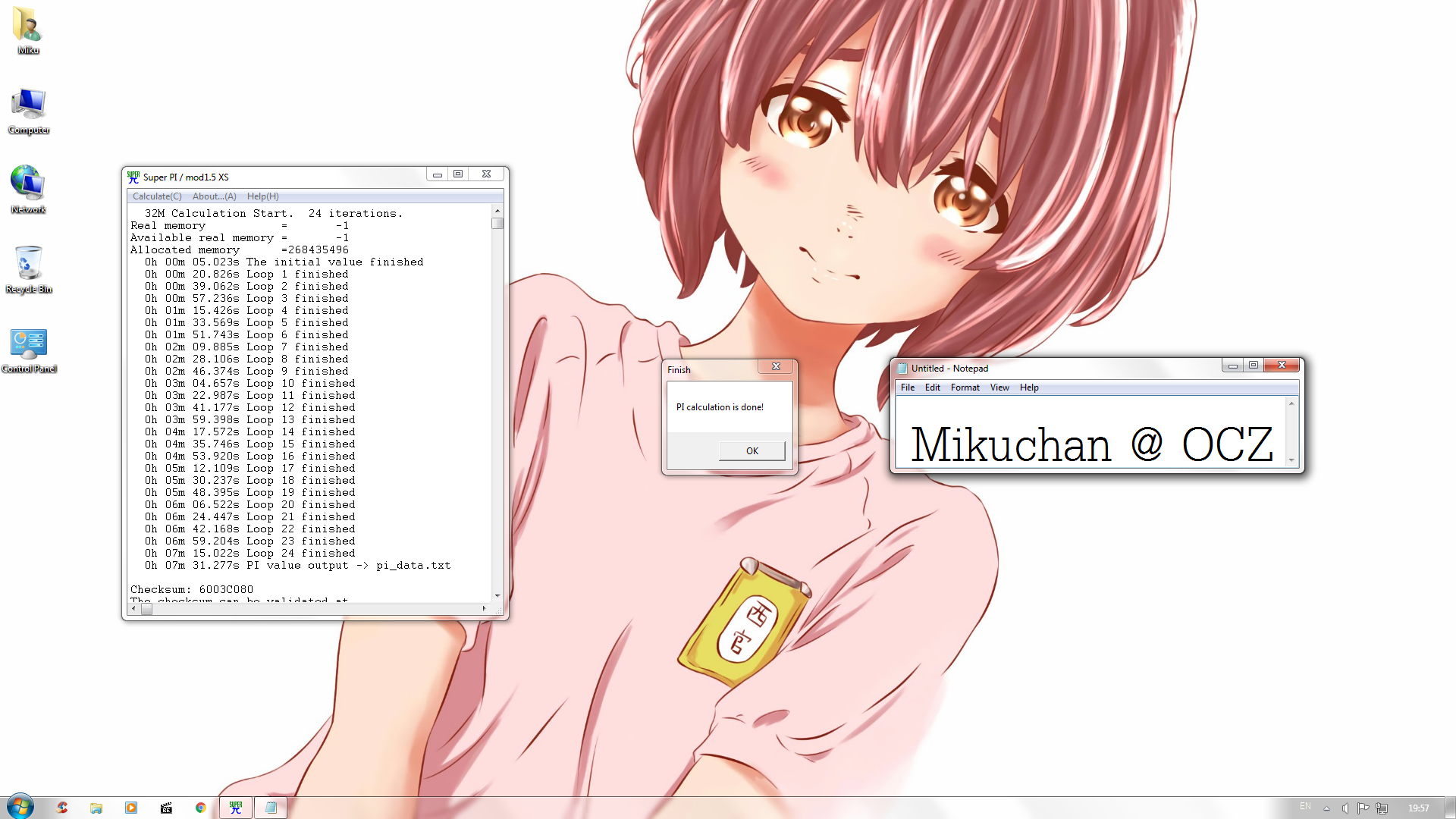1456x819 pixels.
Task: Click the 'Allocated memory =268435496' line
Action: 240,249
